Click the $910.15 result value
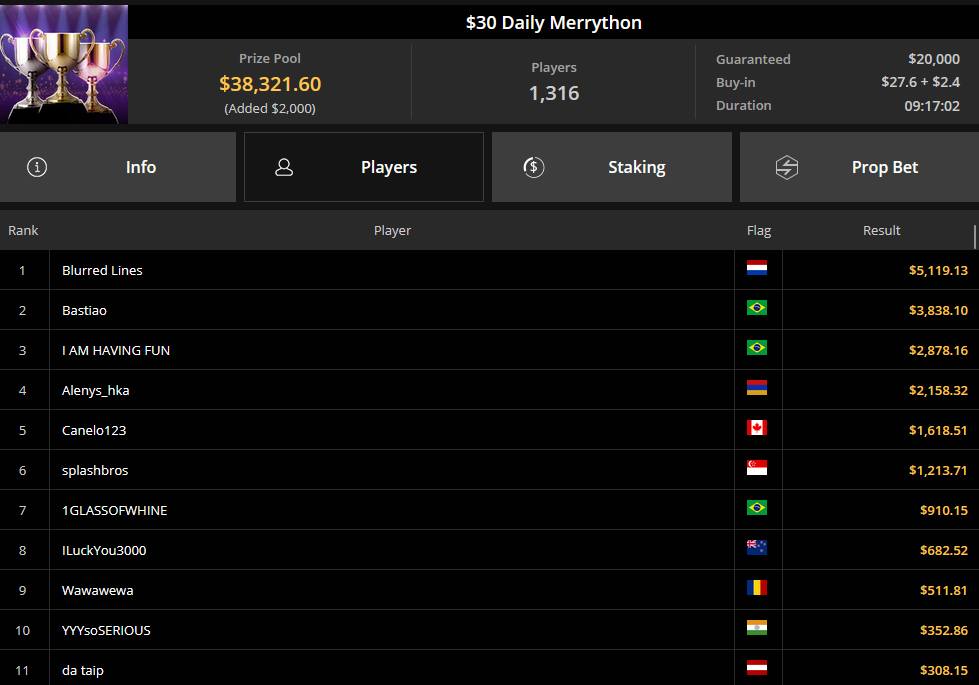 (944, 510)
